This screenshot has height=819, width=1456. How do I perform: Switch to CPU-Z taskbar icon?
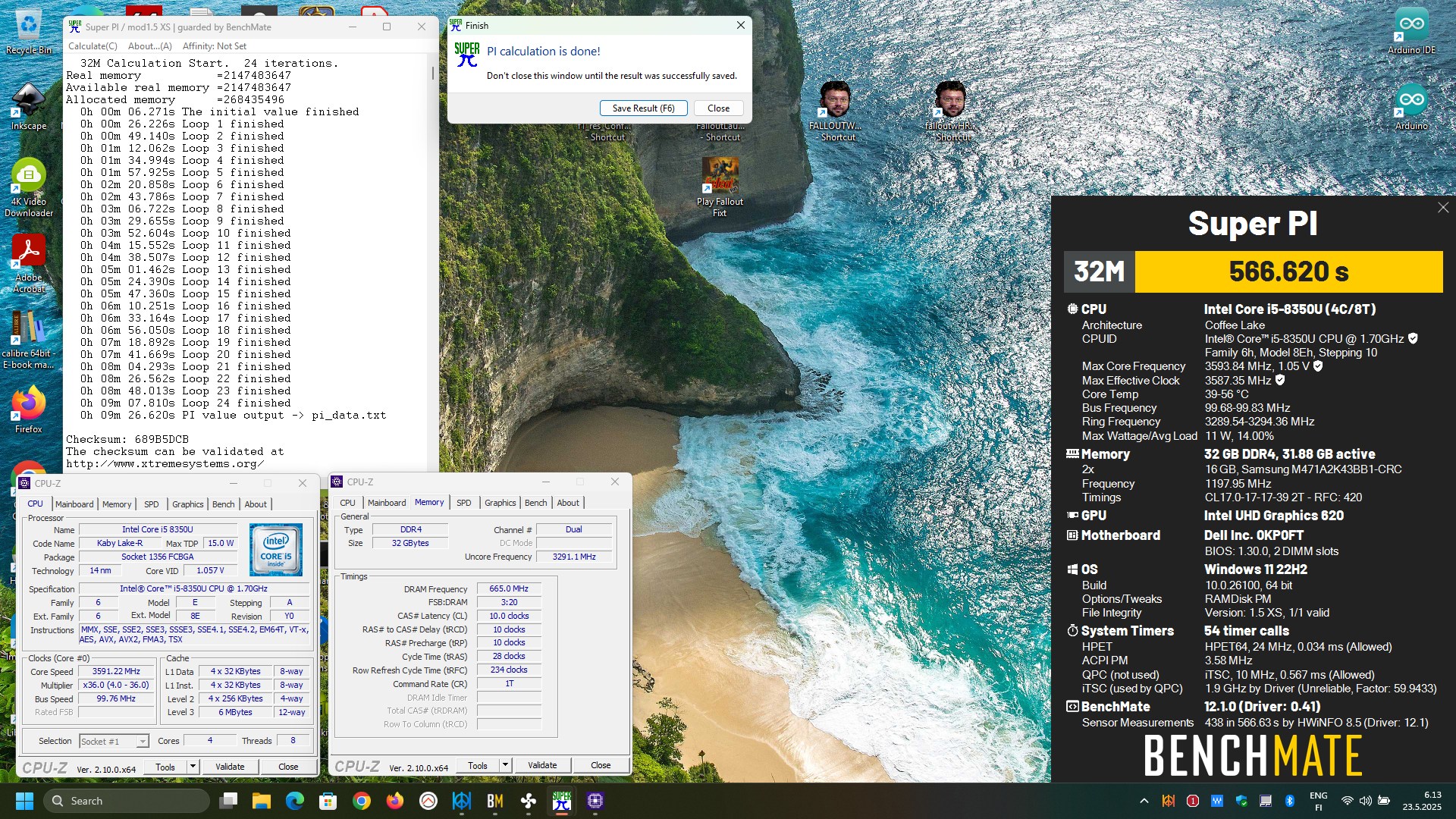(x=595, y=801)
